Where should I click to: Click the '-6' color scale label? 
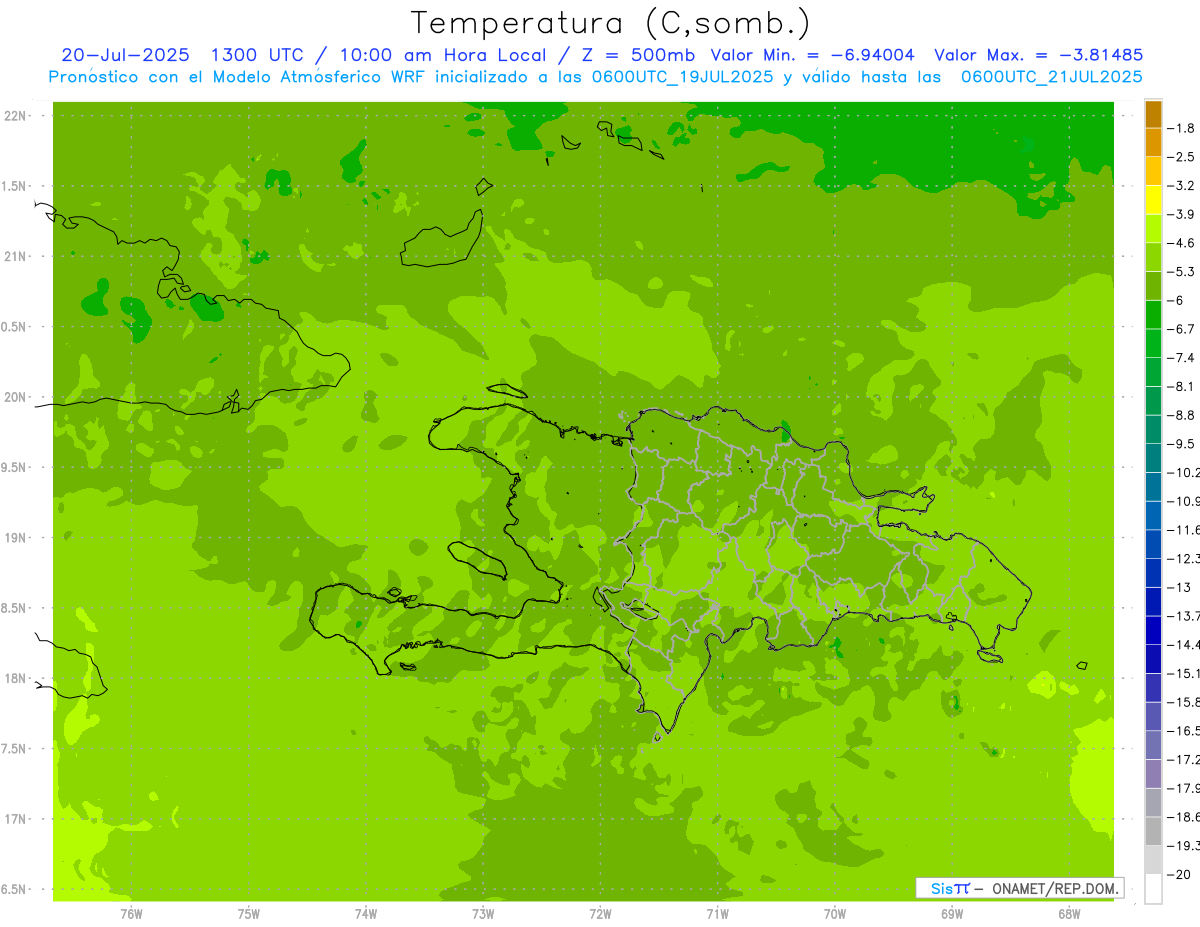point(1177,300)
